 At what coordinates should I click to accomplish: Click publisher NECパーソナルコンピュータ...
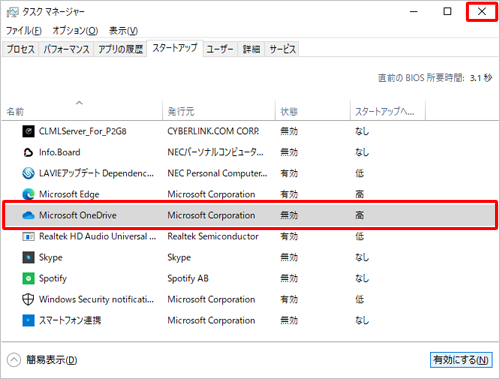click(215, 152)
